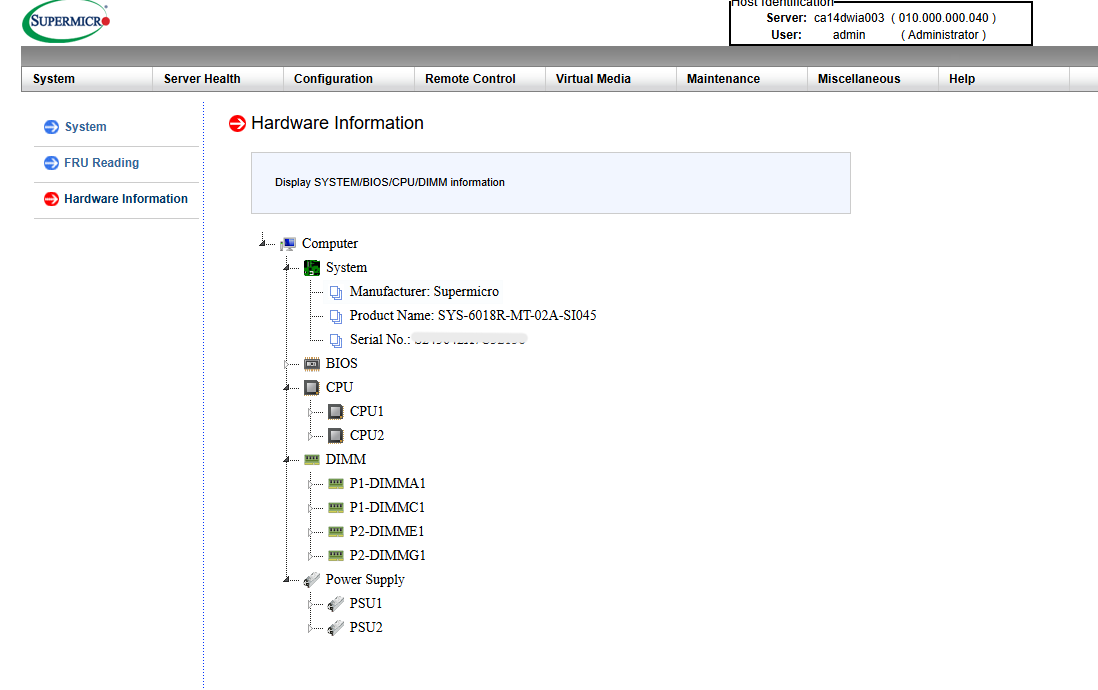The image size is (1098, 690).
Task: Collapse the Power Supply tree branch
Action: (287, 580)
